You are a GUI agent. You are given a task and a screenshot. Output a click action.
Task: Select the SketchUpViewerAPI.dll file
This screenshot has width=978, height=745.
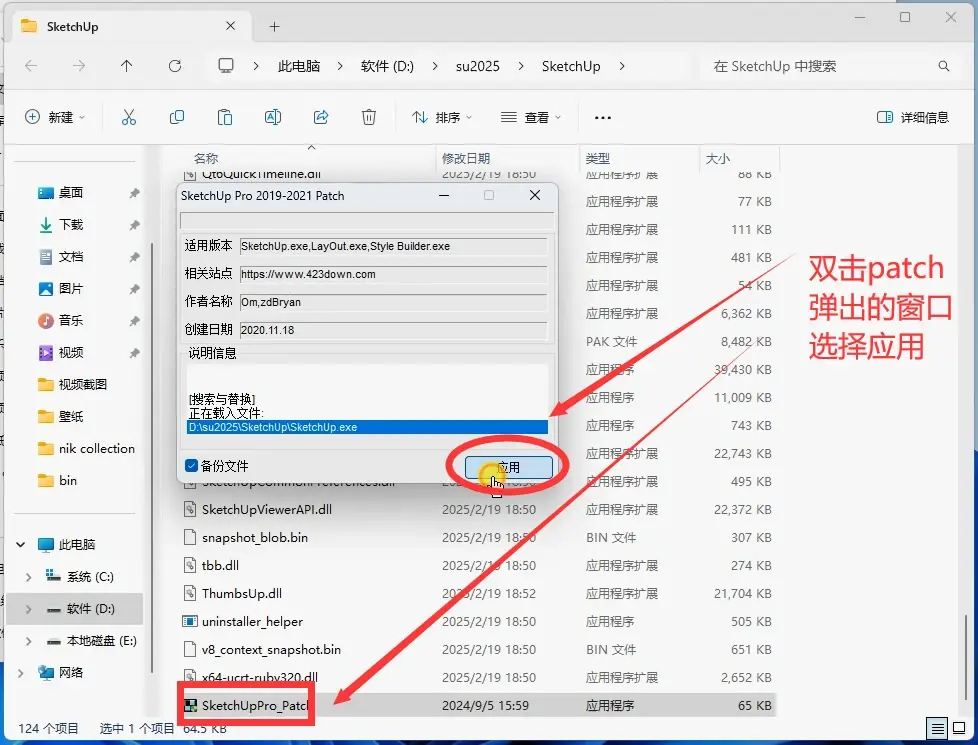tap(266, 509)
